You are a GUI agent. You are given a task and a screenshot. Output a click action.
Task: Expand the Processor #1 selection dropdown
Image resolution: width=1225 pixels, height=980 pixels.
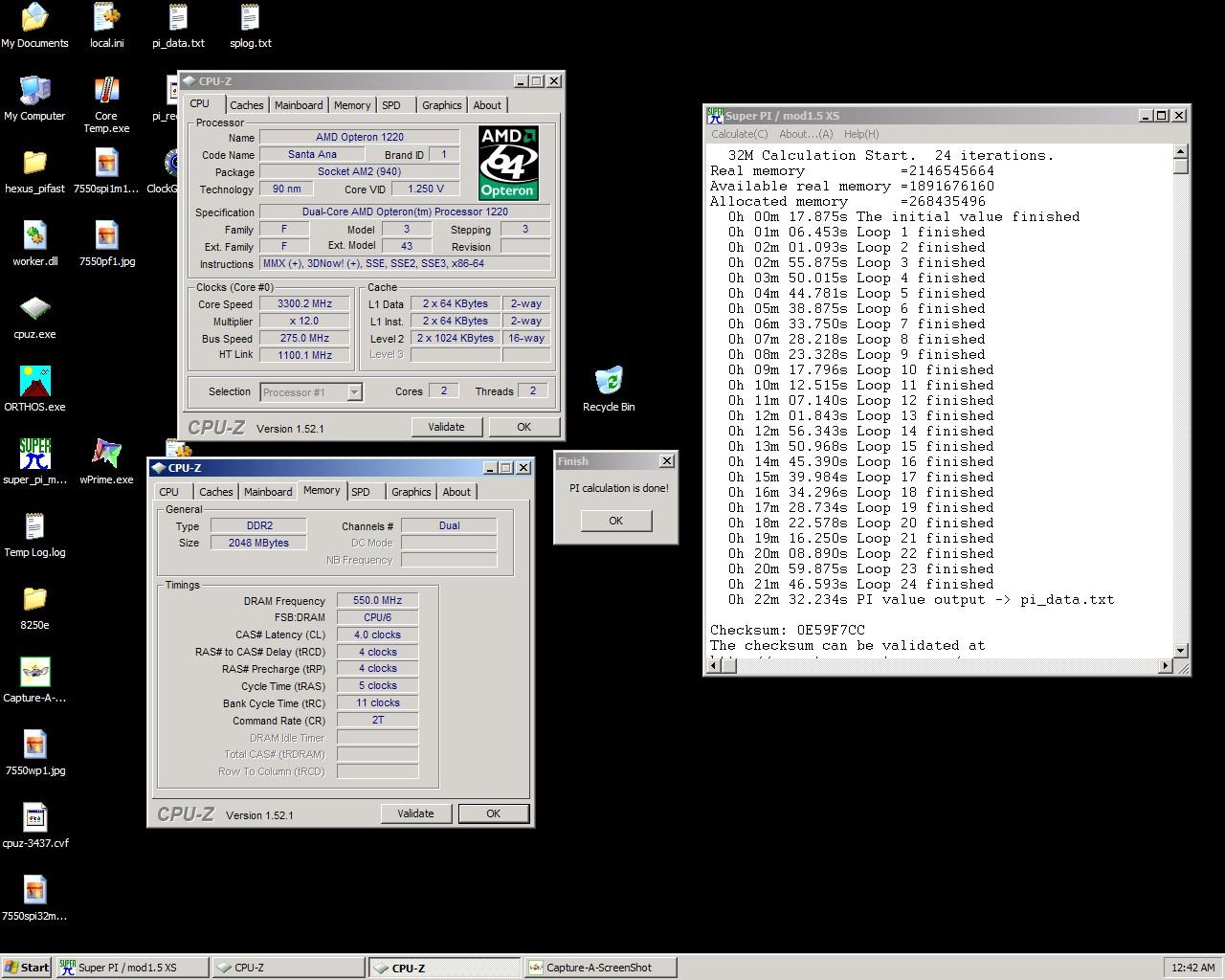pyautogui.click(x=354, y=392)
